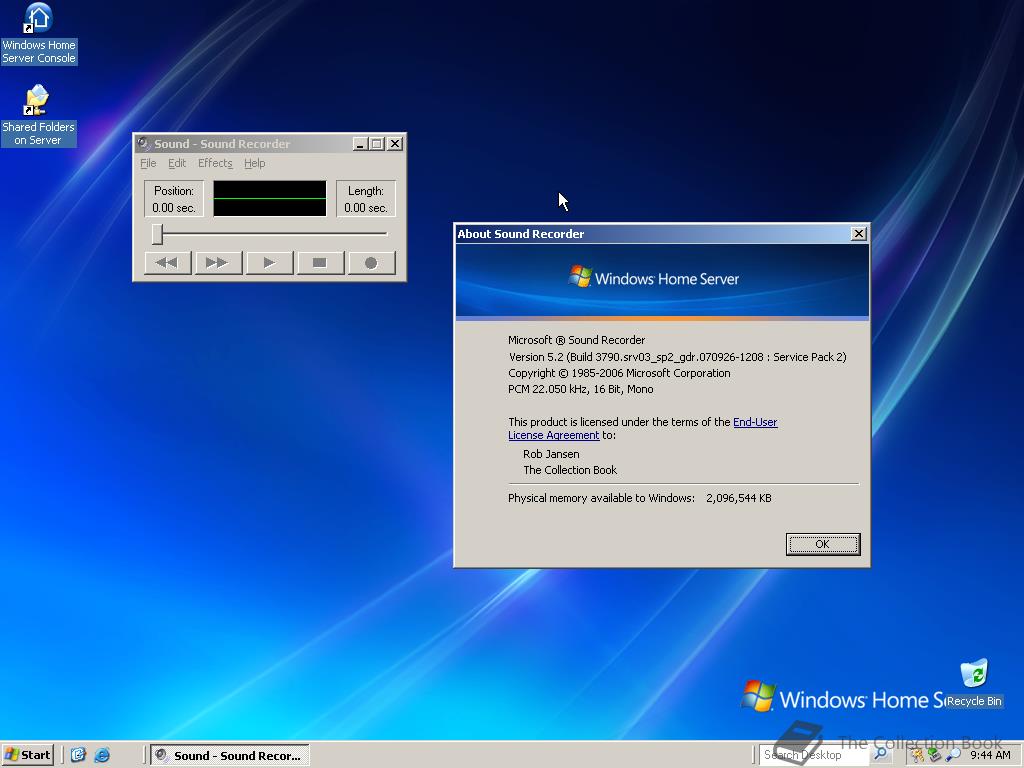Viewport: 1024px width, 768px height.
Task: Close the Sound Recorder window
Action: click(395, 144)
